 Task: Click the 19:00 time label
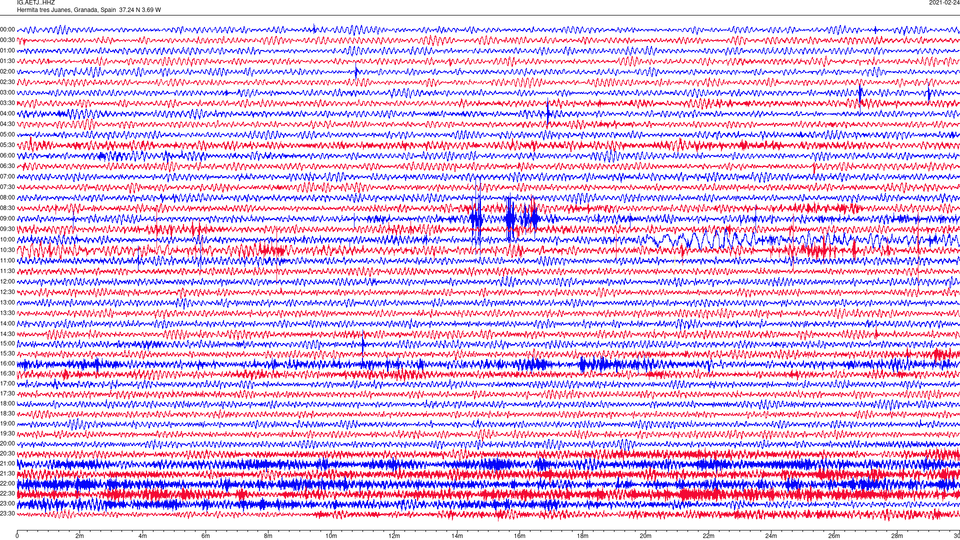7,423
